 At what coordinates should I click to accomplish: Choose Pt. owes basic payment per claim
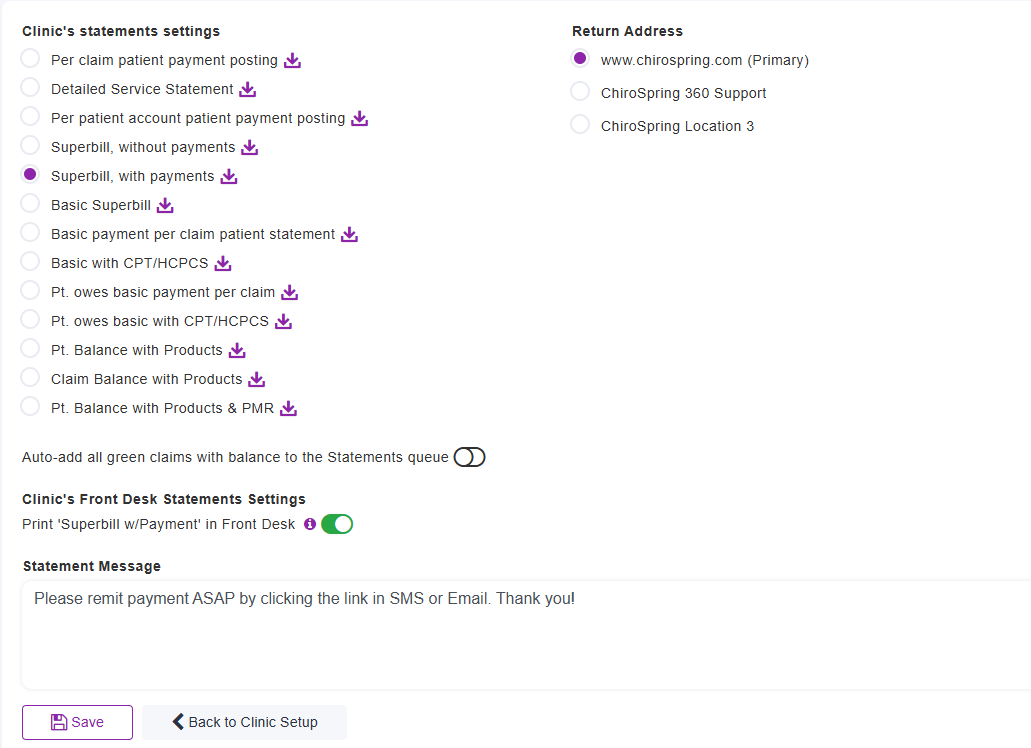pyautogui.click(x=31, y=291)
